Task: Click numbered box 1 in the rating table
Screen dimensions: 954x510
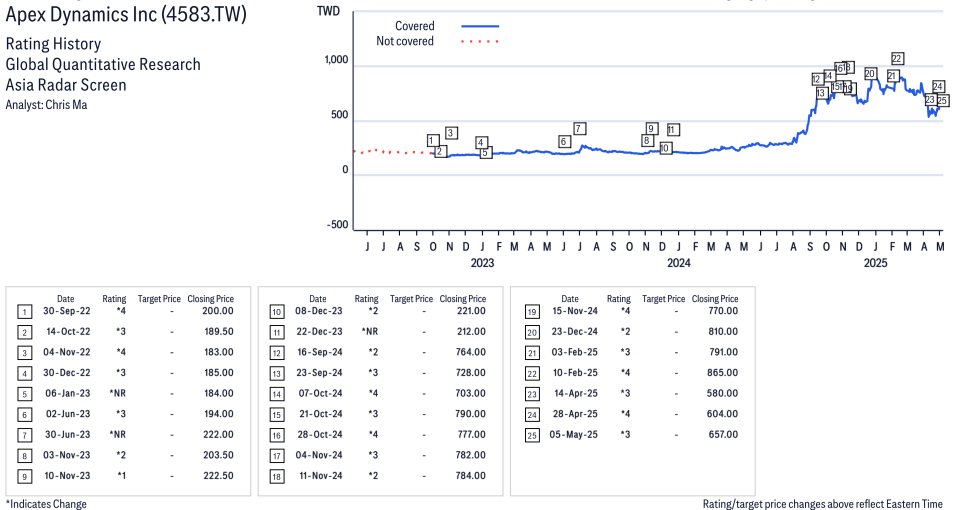Action: pos(24,312)
